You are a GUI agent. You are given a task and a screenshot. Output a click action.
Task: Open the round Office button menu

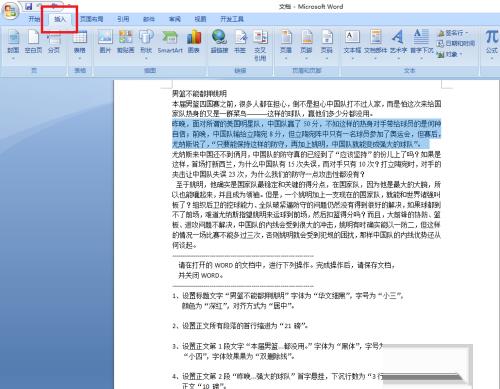coord(10,11)
